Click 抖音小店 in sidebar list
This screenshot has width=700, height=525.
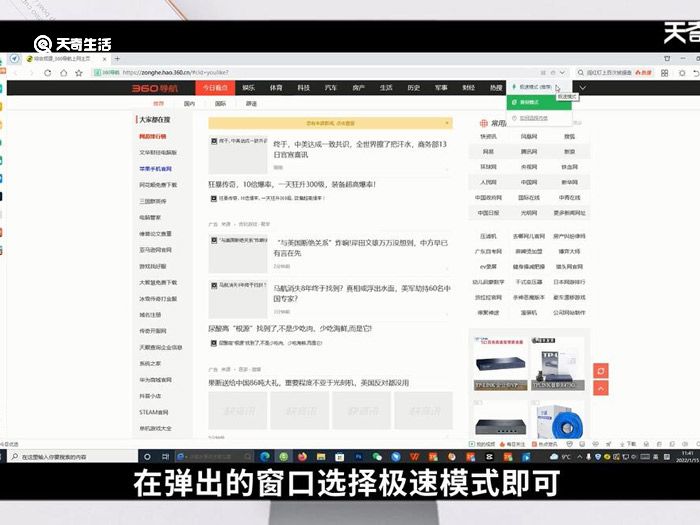point(150,396)
